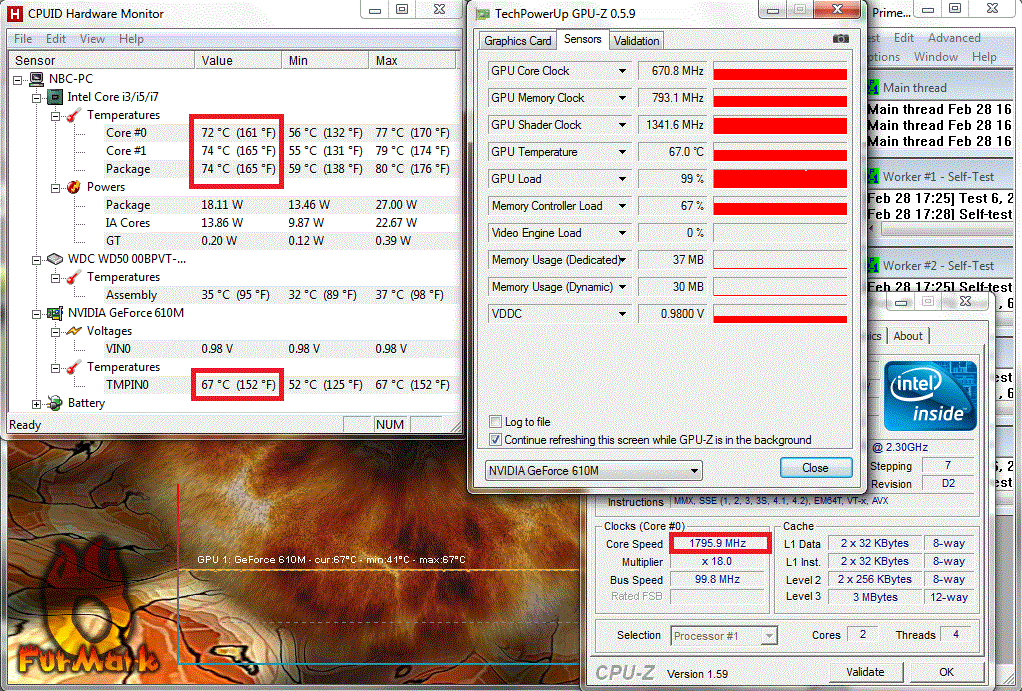Screen dimensions: 1022x691
Task: Switch to the Validation tab in GPU-Z
Action: [637, 40]
